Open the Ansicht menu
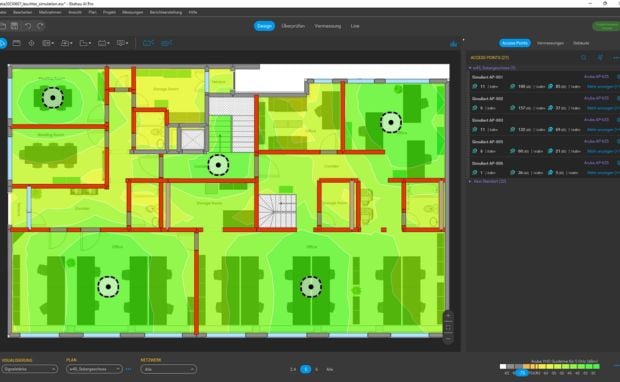This screenshot has height=382, width=620. 75,12
